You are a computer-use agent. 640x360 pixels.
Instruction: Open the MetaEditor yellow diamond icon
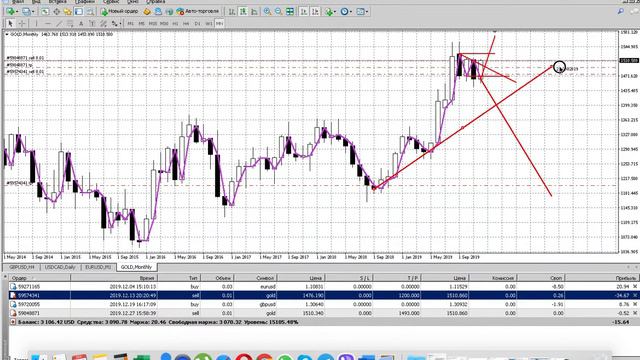coord(147,12)
